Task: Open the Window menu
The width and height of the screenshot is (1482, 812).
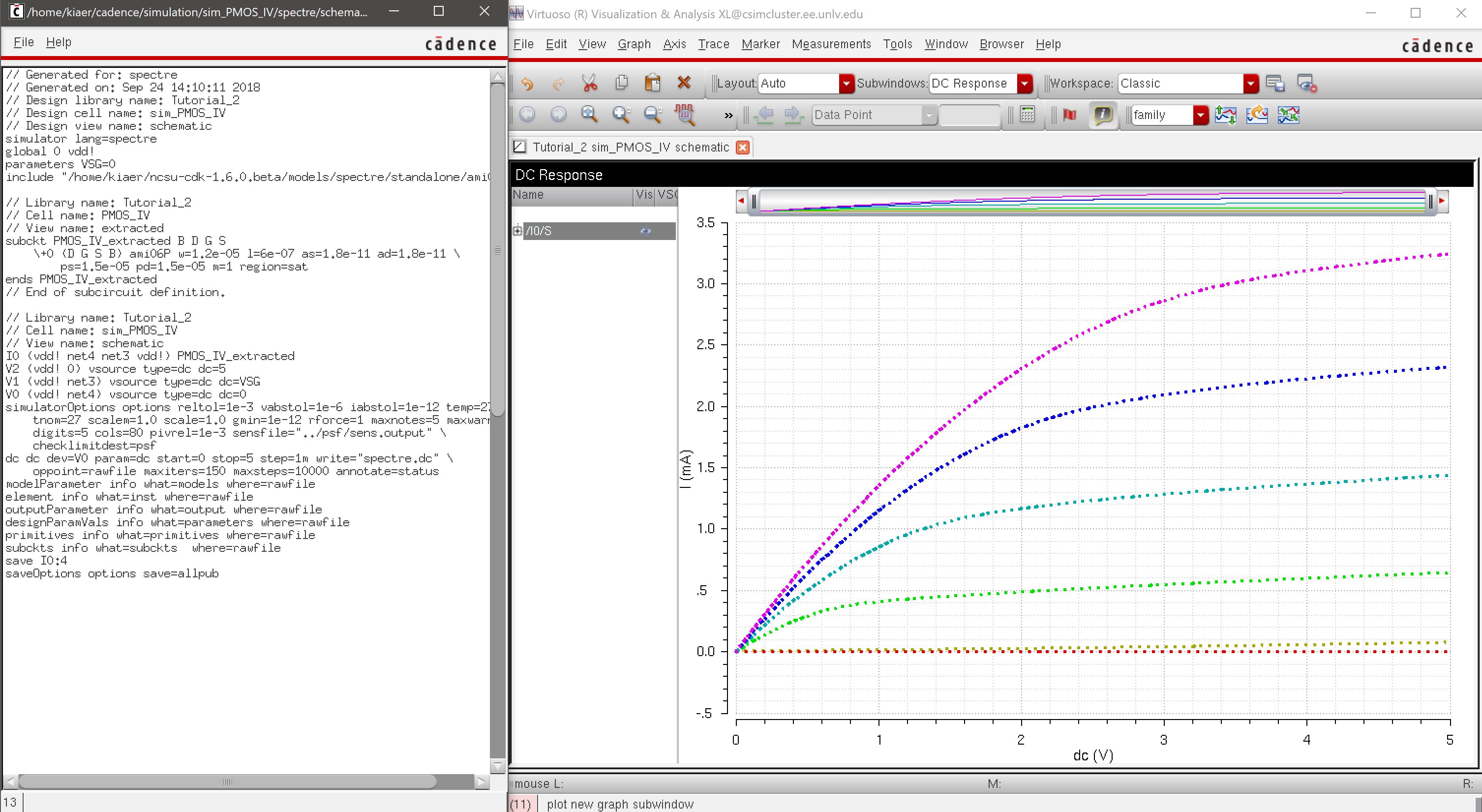Action: click(x=946, y=44)
